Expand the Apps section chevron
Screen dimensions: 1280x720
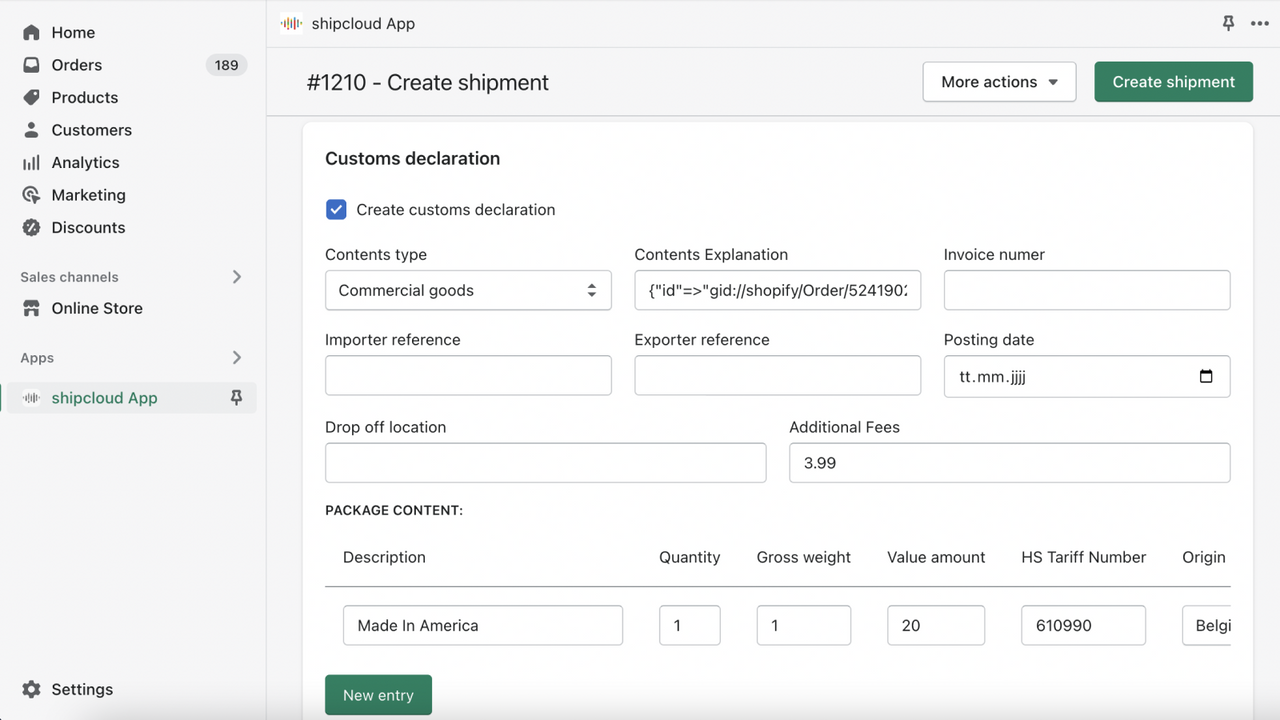click(237, 357)
